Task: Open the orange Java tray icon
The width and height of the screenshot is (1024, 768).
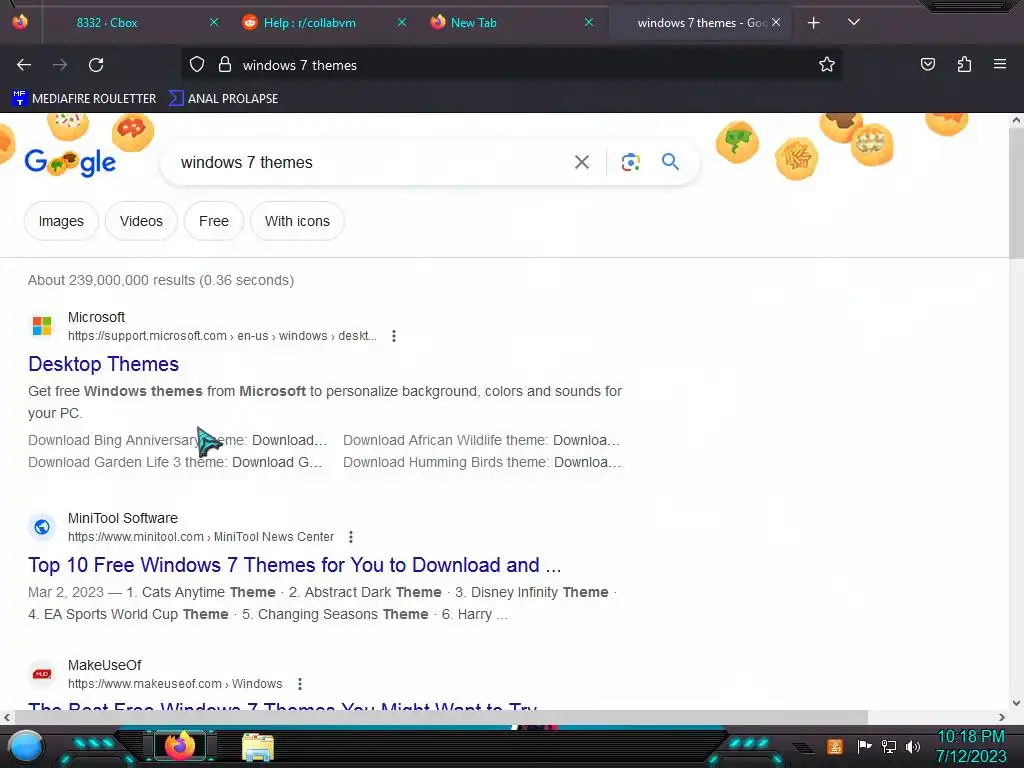Action: [x=835, y=746]
